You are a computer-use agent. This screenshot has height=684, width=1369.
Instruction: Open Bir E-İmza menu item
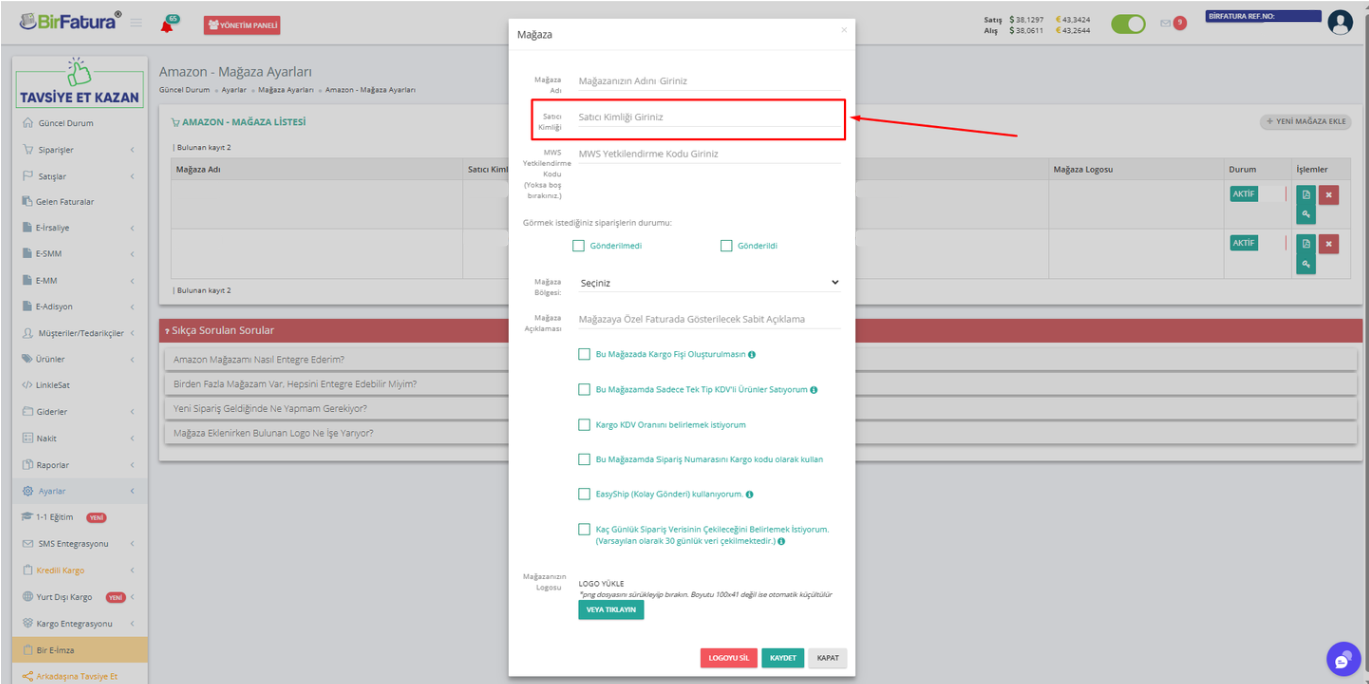point(80,650)
